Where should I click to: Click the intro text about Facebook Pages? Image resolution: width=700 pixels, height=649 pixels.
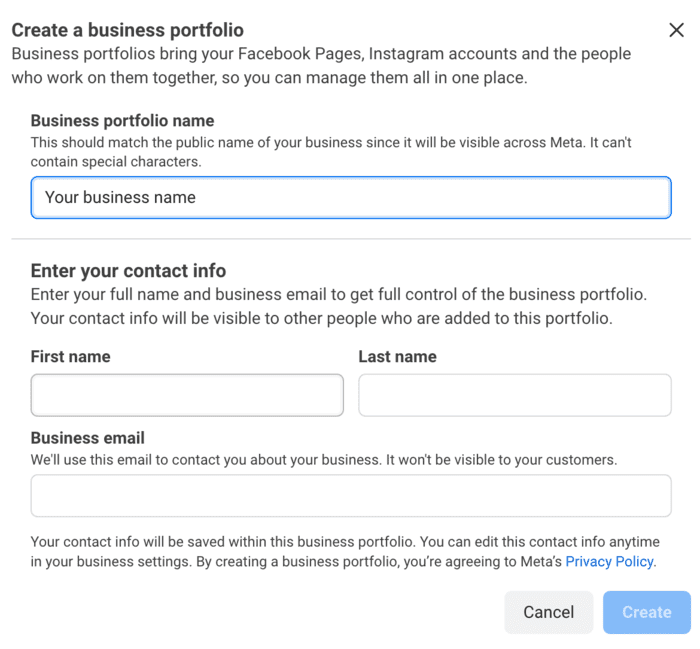click(x=320, y=64)
